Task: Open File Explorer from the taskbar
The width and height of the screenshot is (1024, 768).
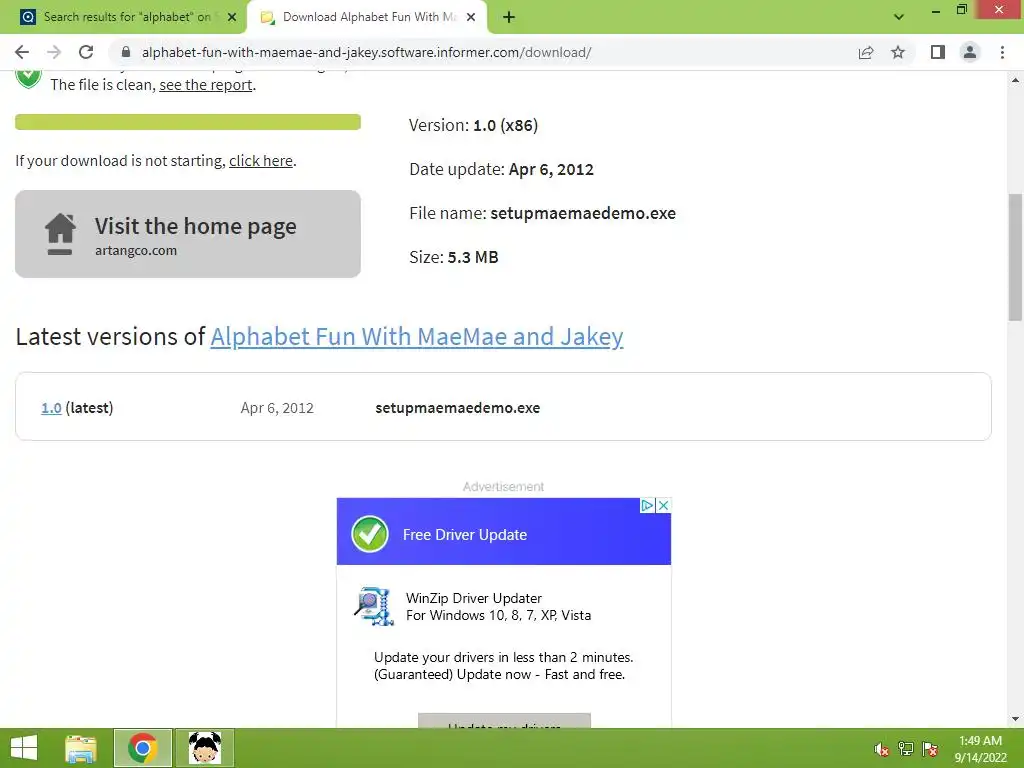Action: [x=81, y=748]
